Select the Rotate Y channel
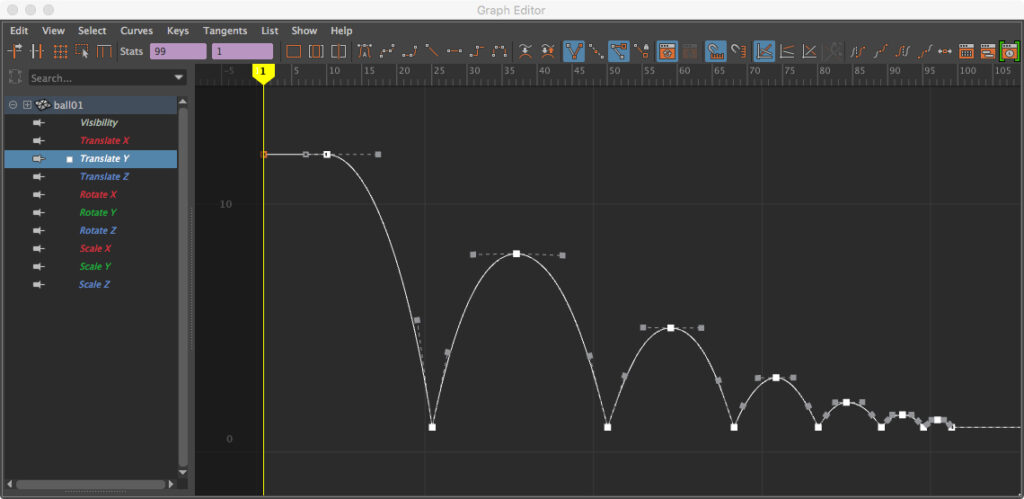The image size is (1024, 499). [x=98, y=213]
